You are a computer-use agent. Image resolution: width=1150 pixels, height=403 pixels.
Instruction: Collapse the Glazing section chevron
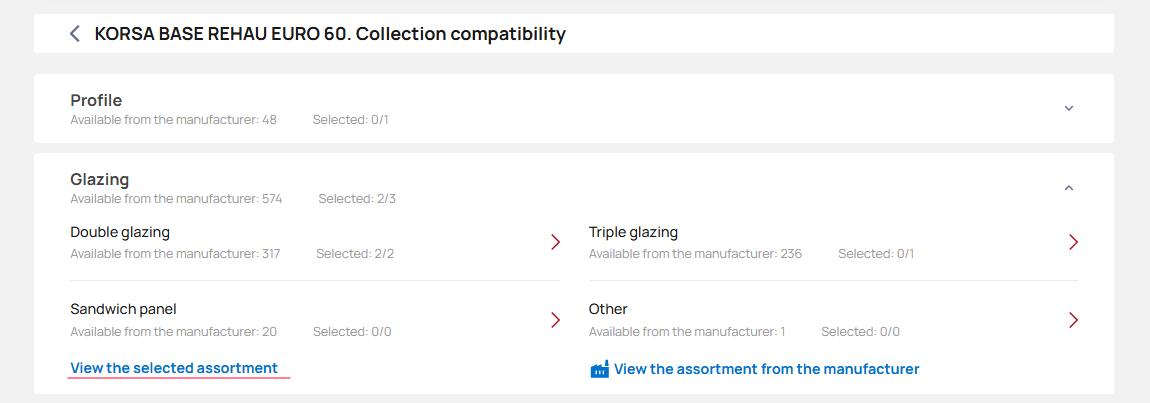coord(1068,188)
